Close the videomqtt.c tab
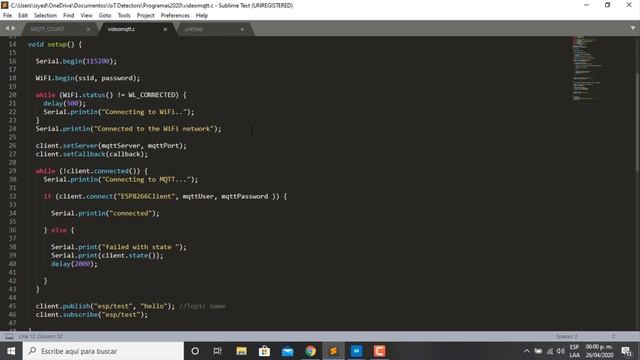Viewport: 640px width, 360px height. (165, 29)
